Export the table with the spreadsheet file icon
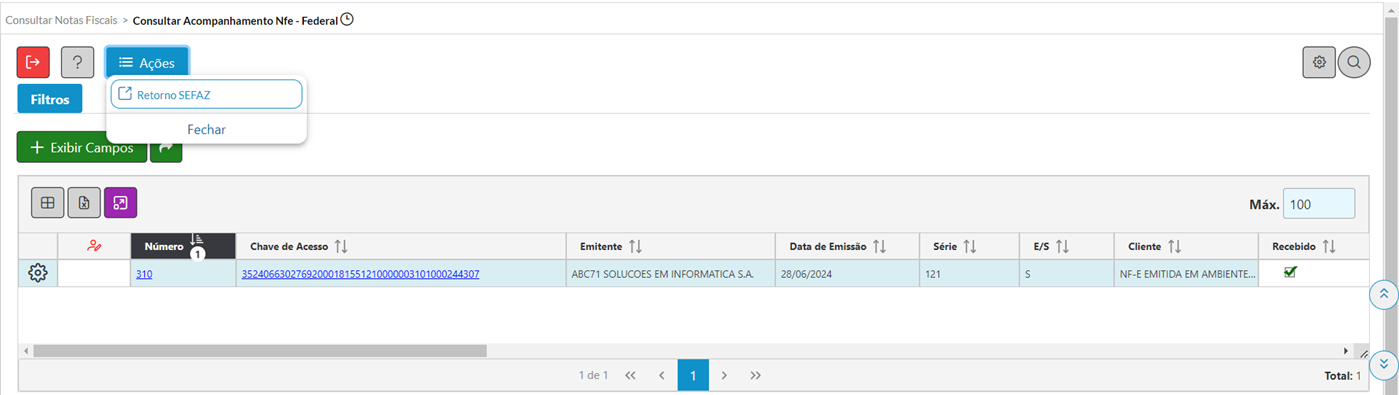Image resolution: width=1399 pixels, height=395 pixels. pyautogui.click(x=84, y=203)
